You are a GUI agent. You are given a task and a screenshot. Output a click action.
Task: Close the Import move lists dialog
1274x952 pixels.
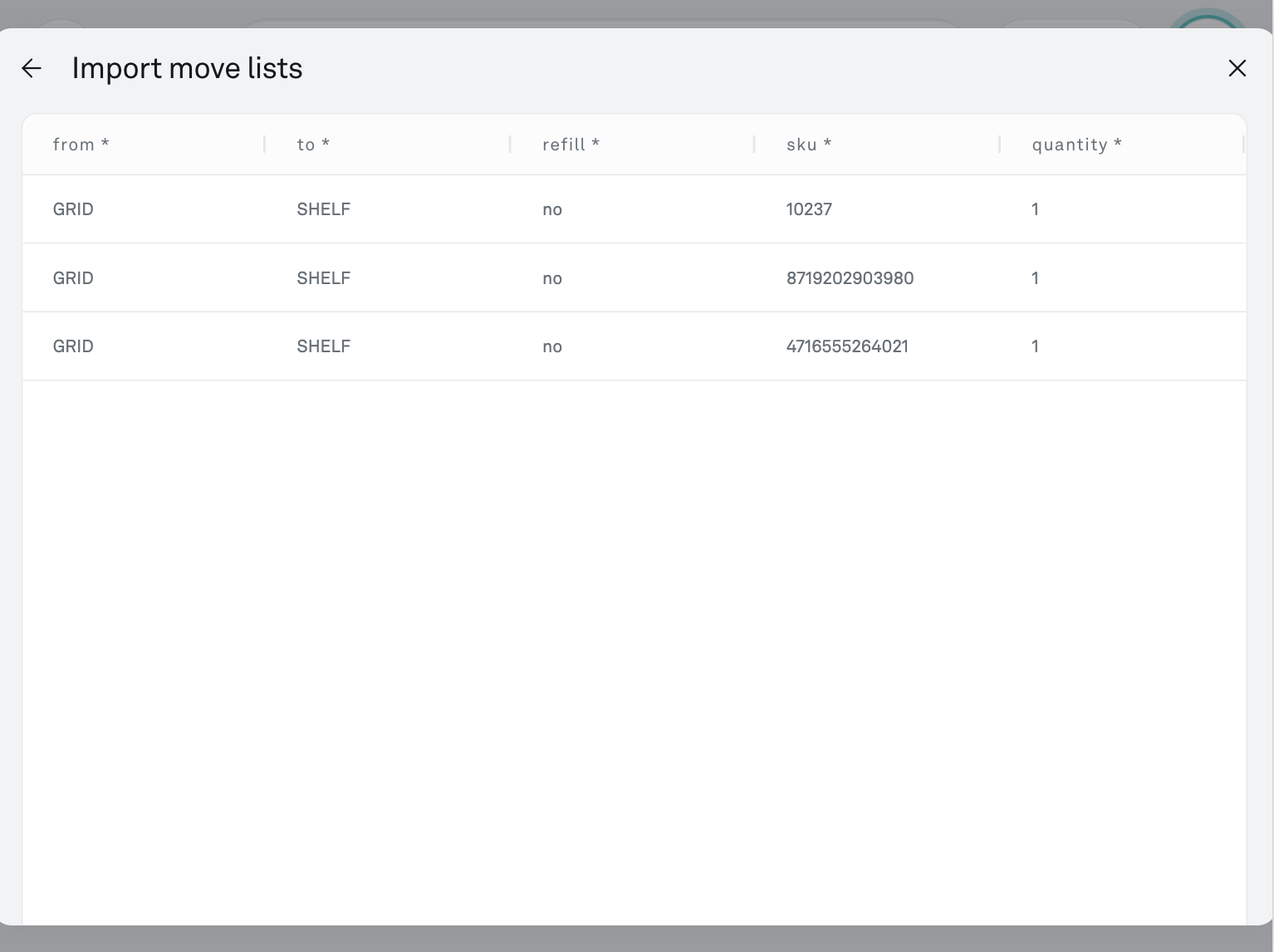tap(1237, 68)
